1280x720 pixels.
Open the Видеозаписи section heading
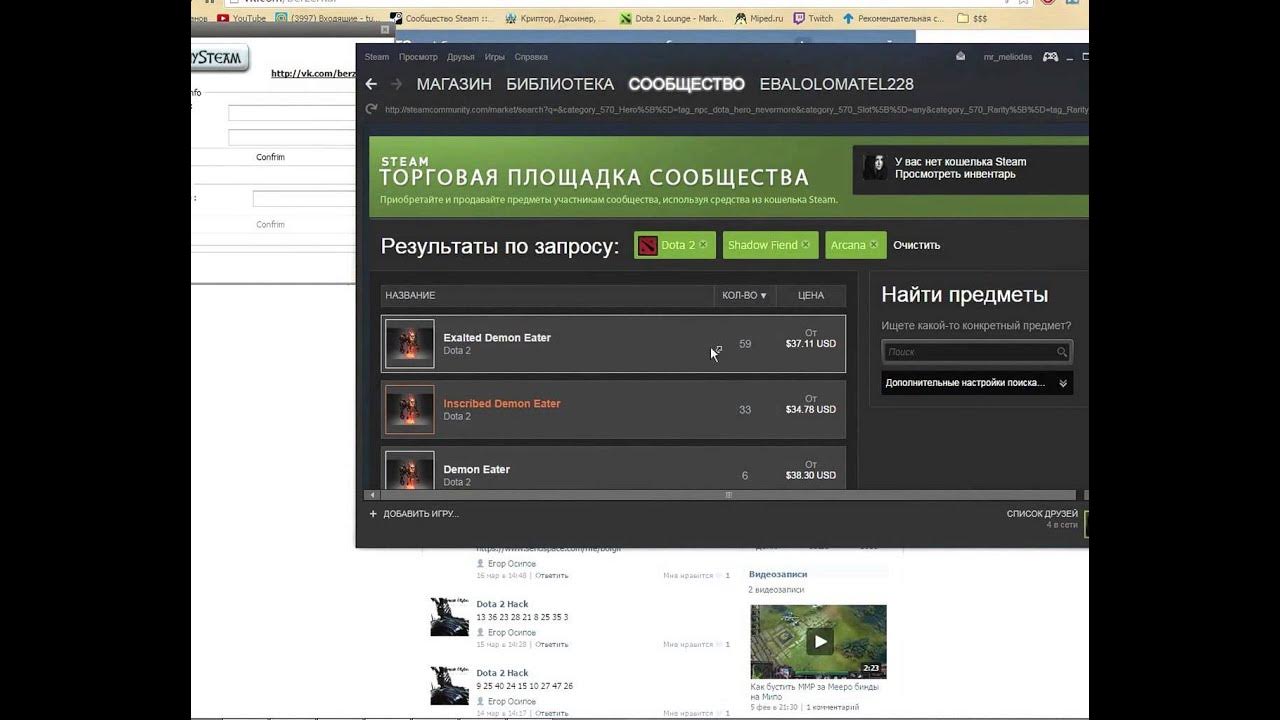pos(778,574)
